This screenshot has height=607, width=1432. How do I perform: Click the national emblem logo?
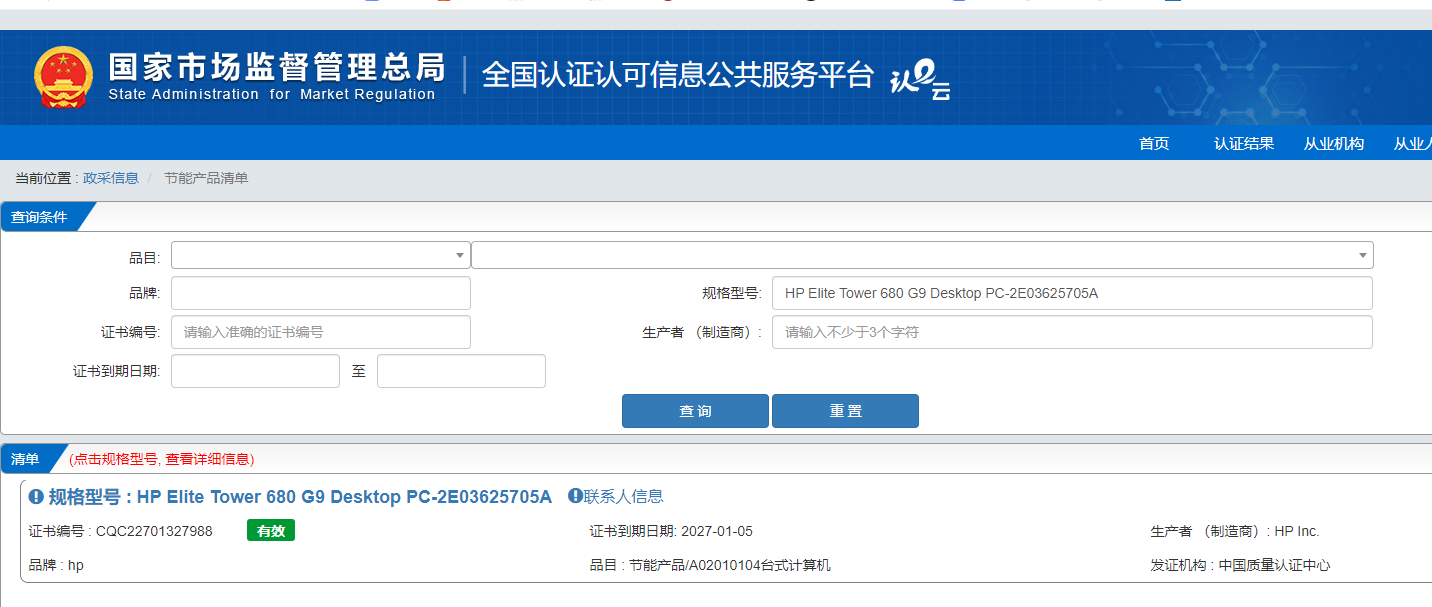63,77
